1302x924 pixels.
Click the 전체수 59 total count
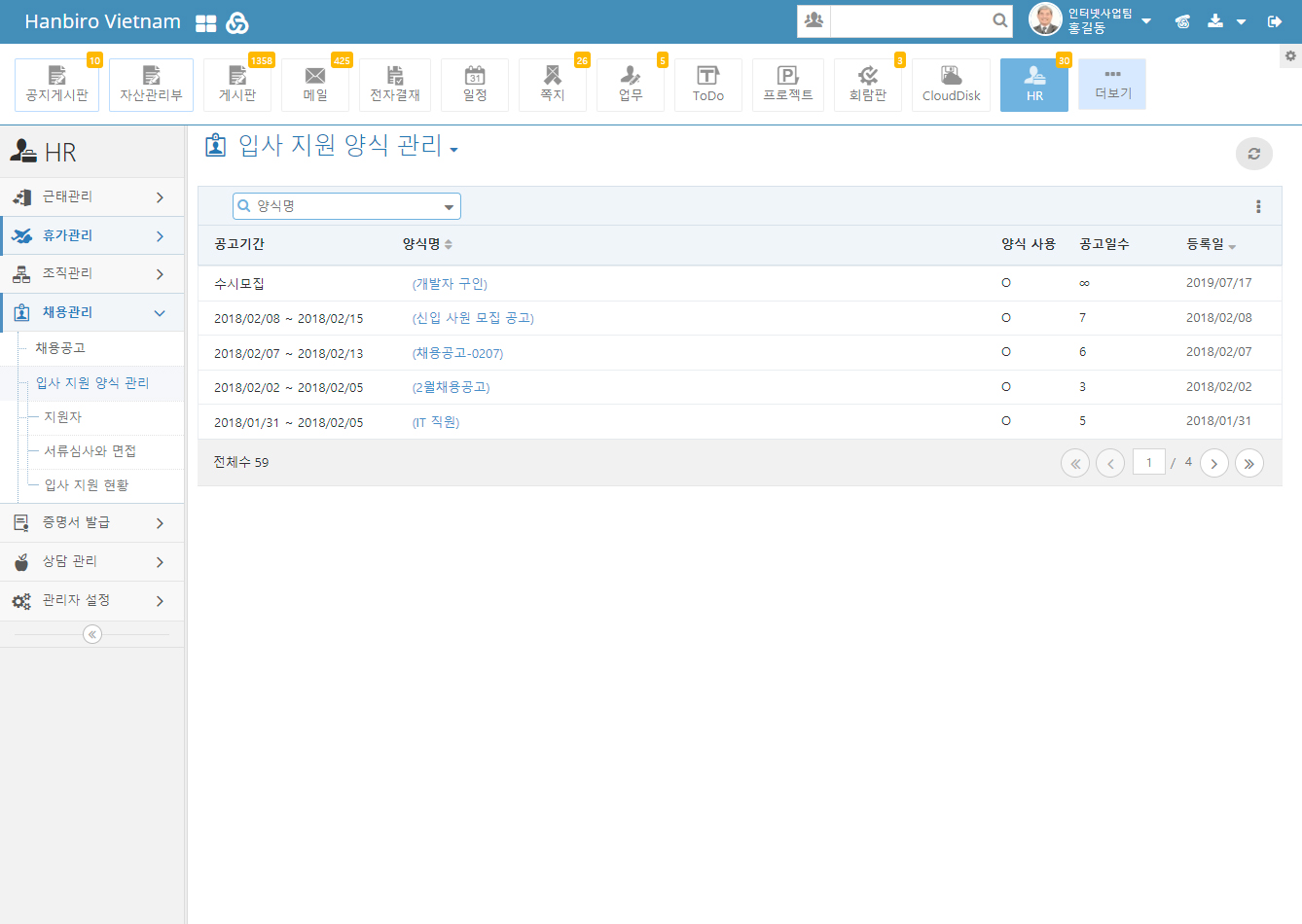(x=241, y=462)
